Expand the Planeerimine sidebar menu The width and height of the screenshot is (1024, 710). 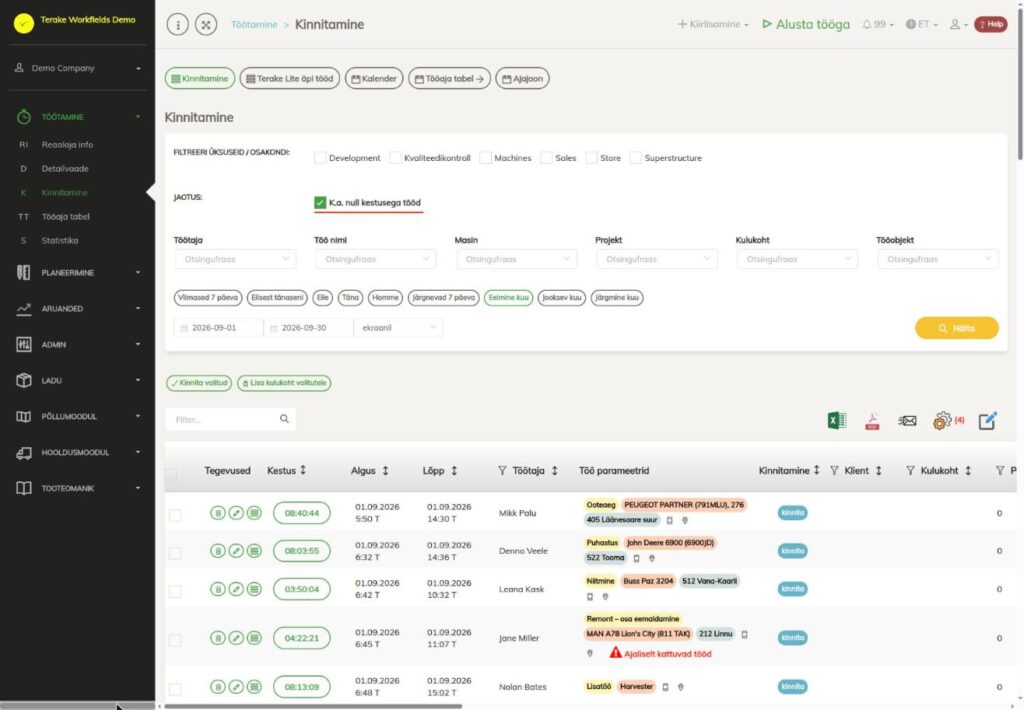point(78,272)
